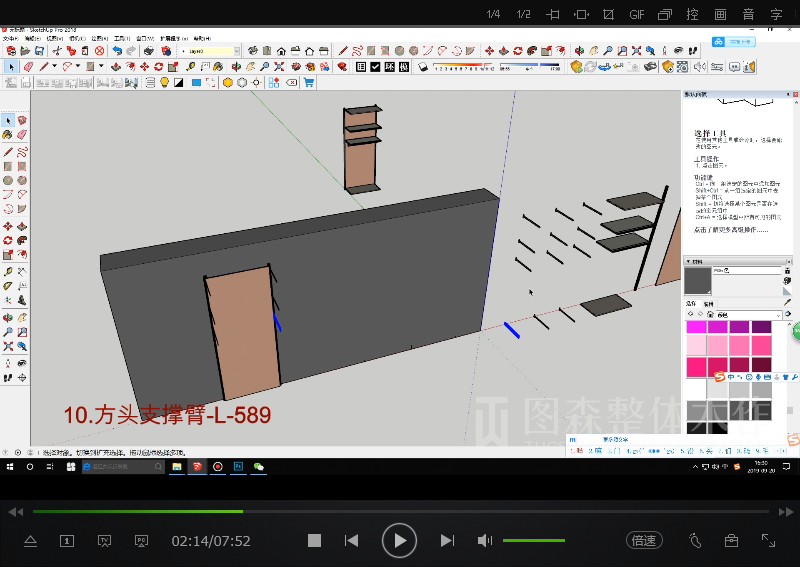Screen dimensions: 800x567
Task: Open the shopping cart Extension Warehouse icon
Action: (x=309, y=83)
